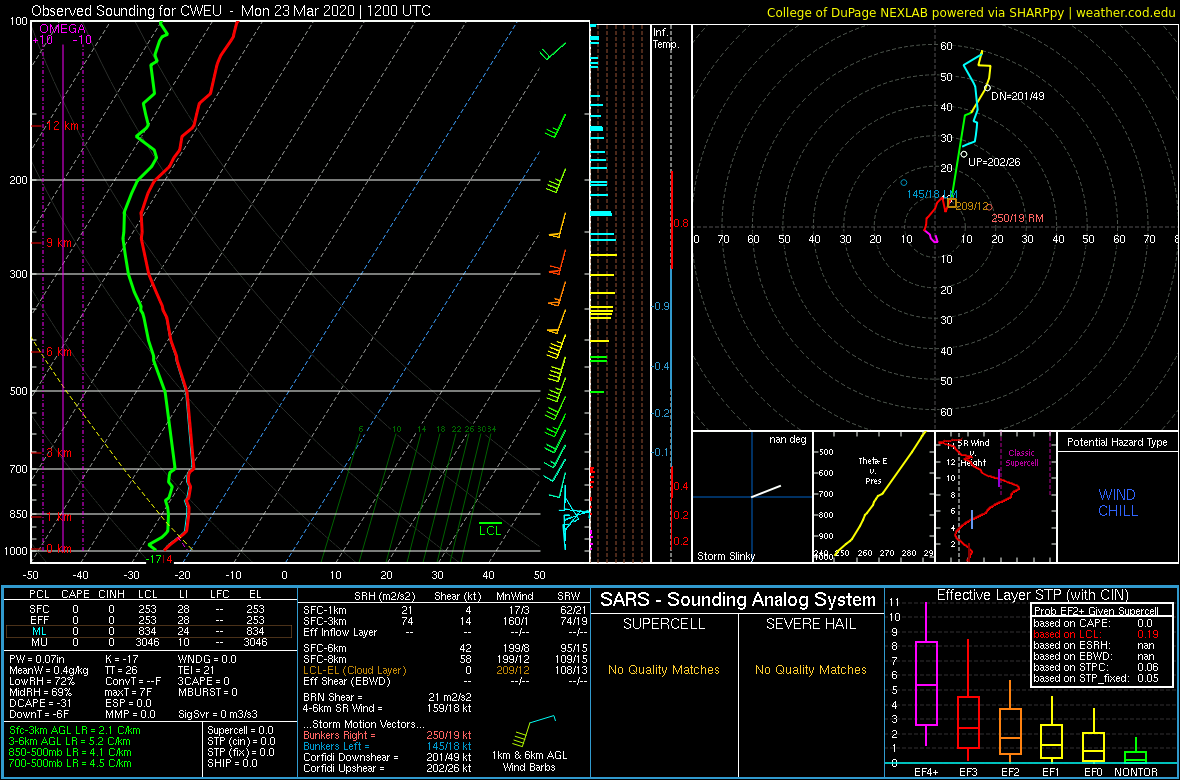Screen dimensions: 1180x780
Task: Click the LowRH = 72% value
Action: tap(40, 681)
